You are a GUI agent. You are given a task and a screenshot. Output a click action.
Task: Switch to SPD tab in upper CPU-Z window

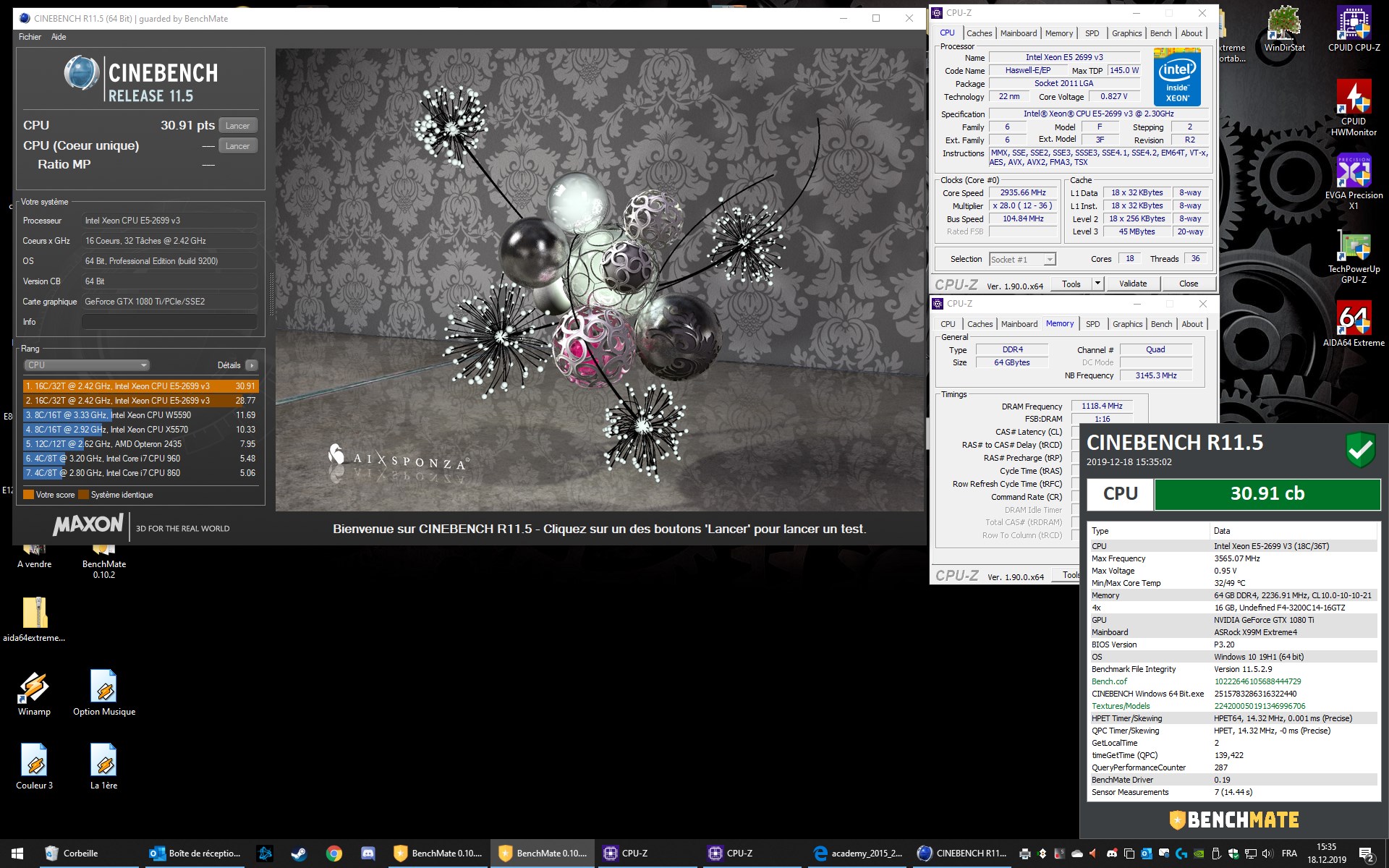[1092, 33]
